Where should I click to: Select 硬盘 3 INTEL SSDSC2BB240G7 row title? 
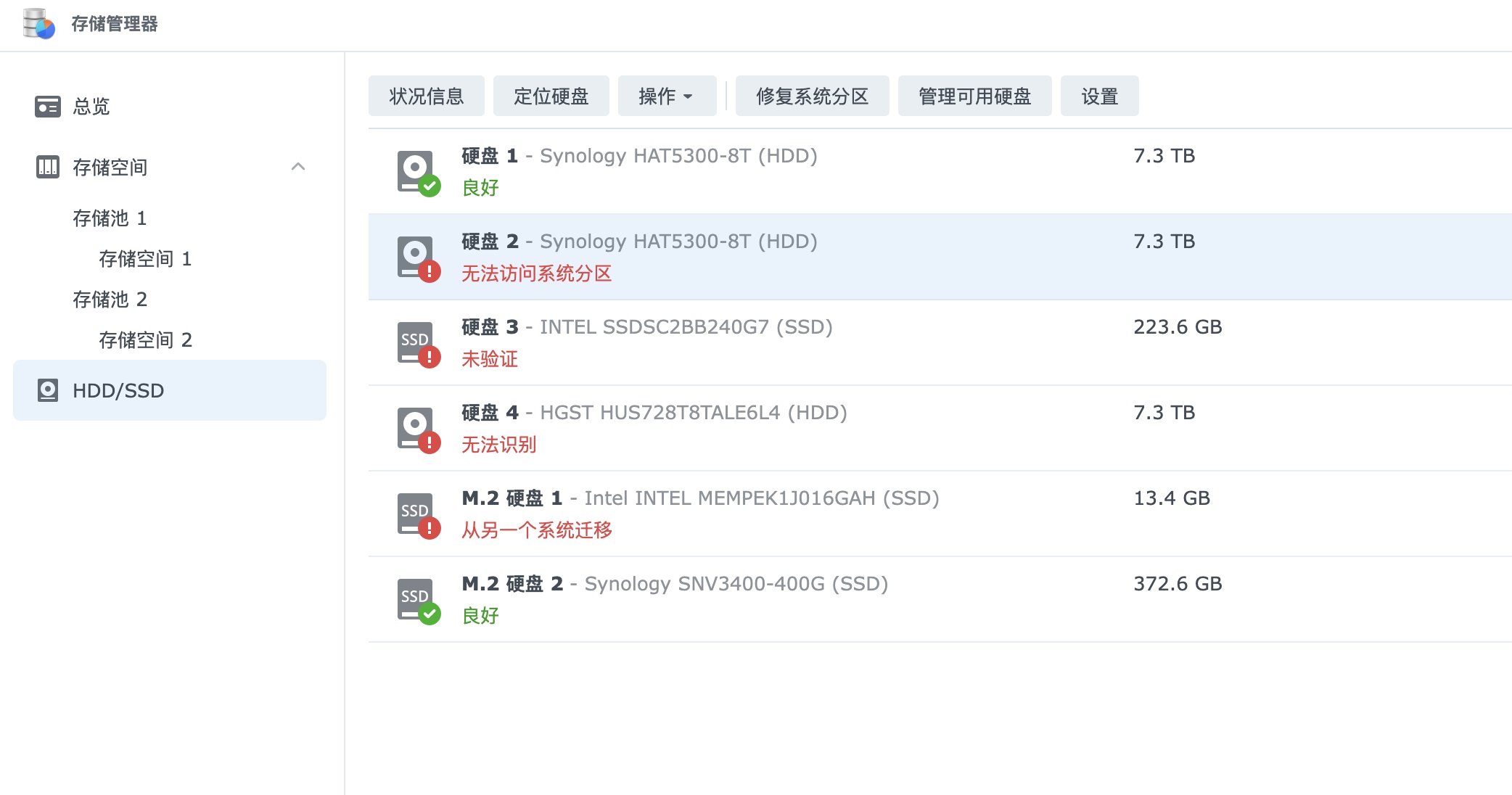click(647, 327)
